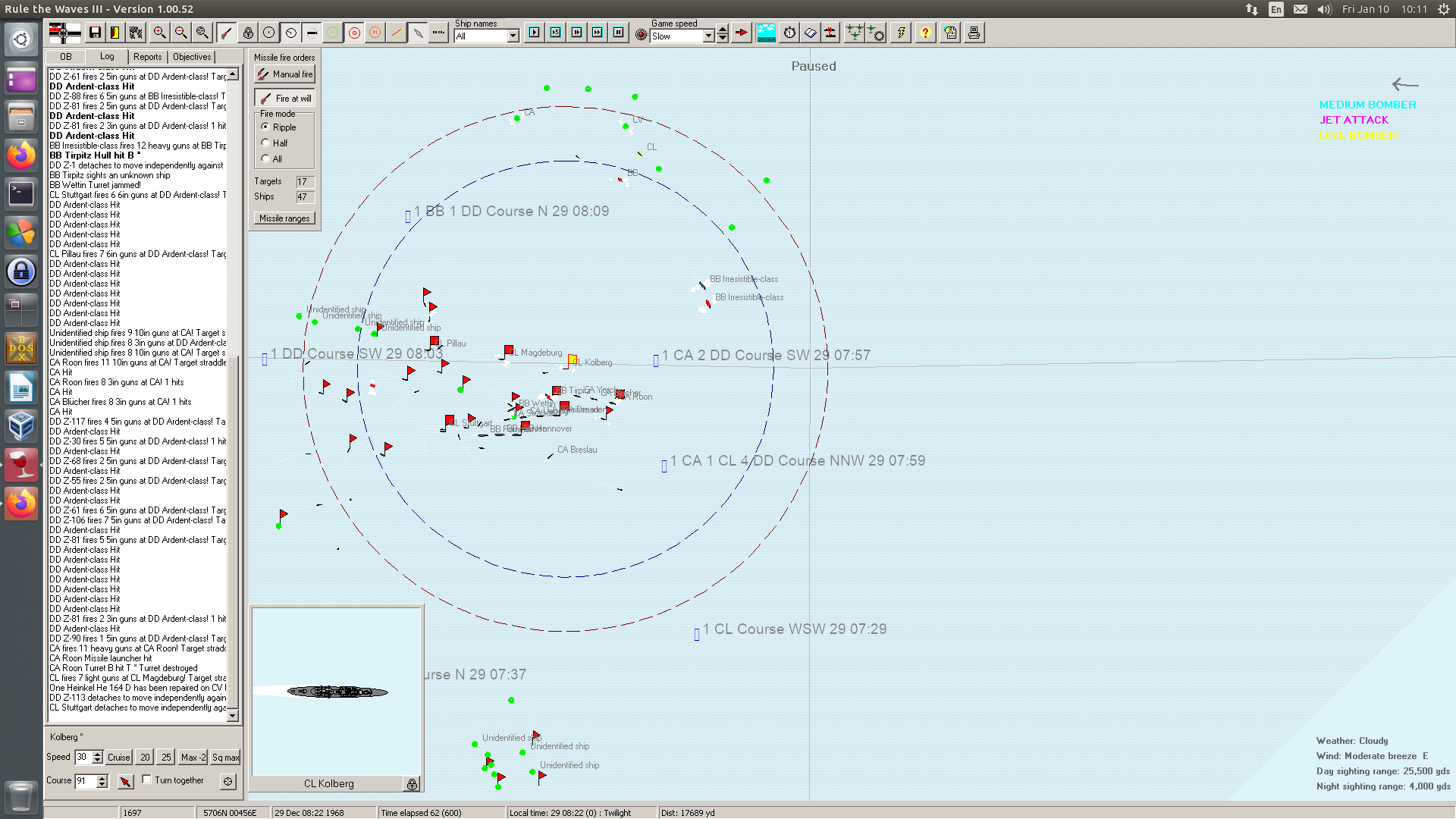
Task: Click the Sq max speed button
Action: click(225, 757)
